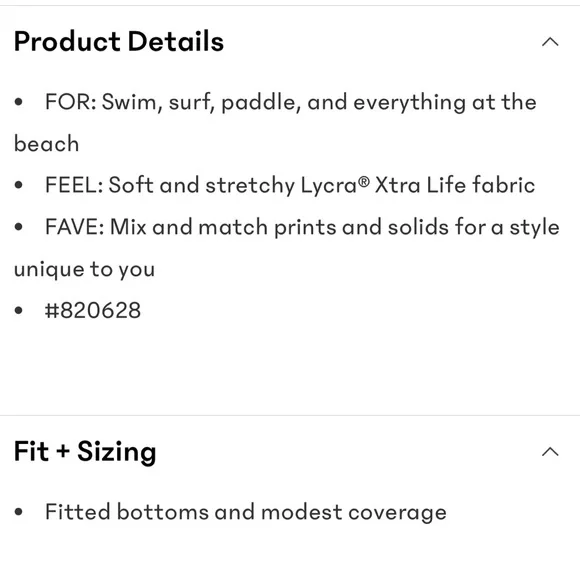Click the word beach
580x580 pixels.
(47, 144)
